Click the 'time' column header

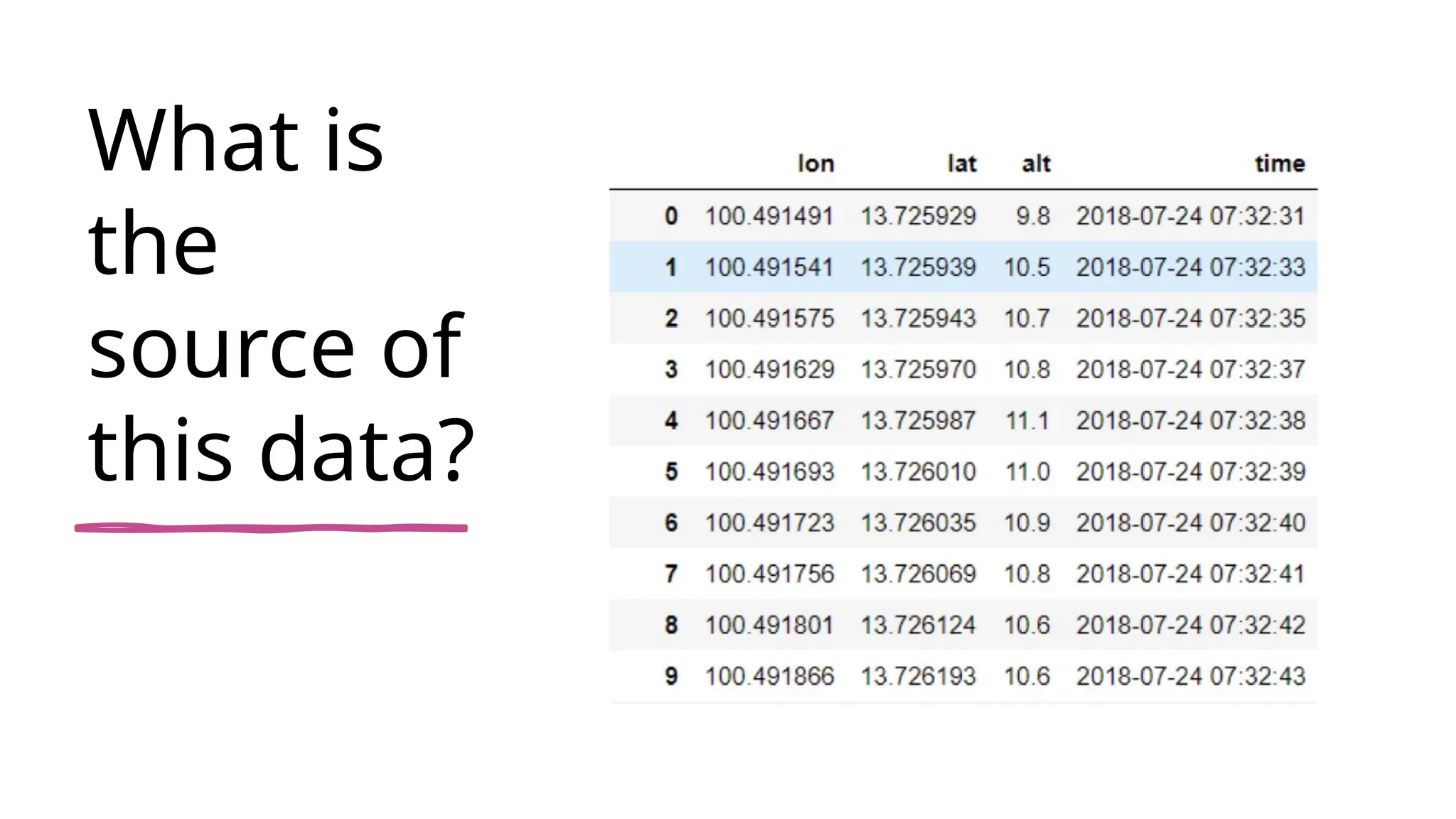pos(1280,164)
